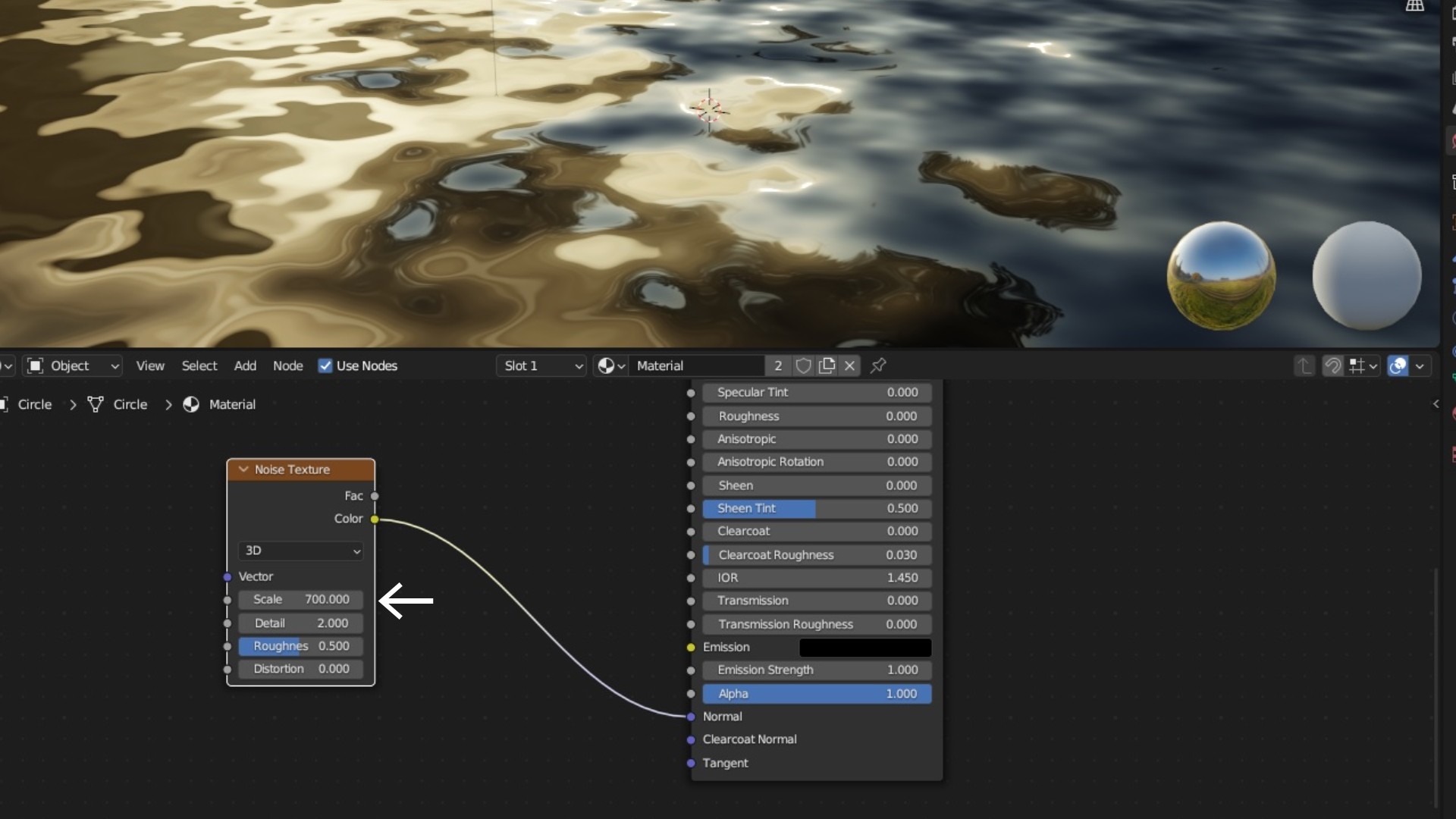Toggle the fake user shield icon
Viewport: 1456px width, 819px height.
[x=803, y=366]
